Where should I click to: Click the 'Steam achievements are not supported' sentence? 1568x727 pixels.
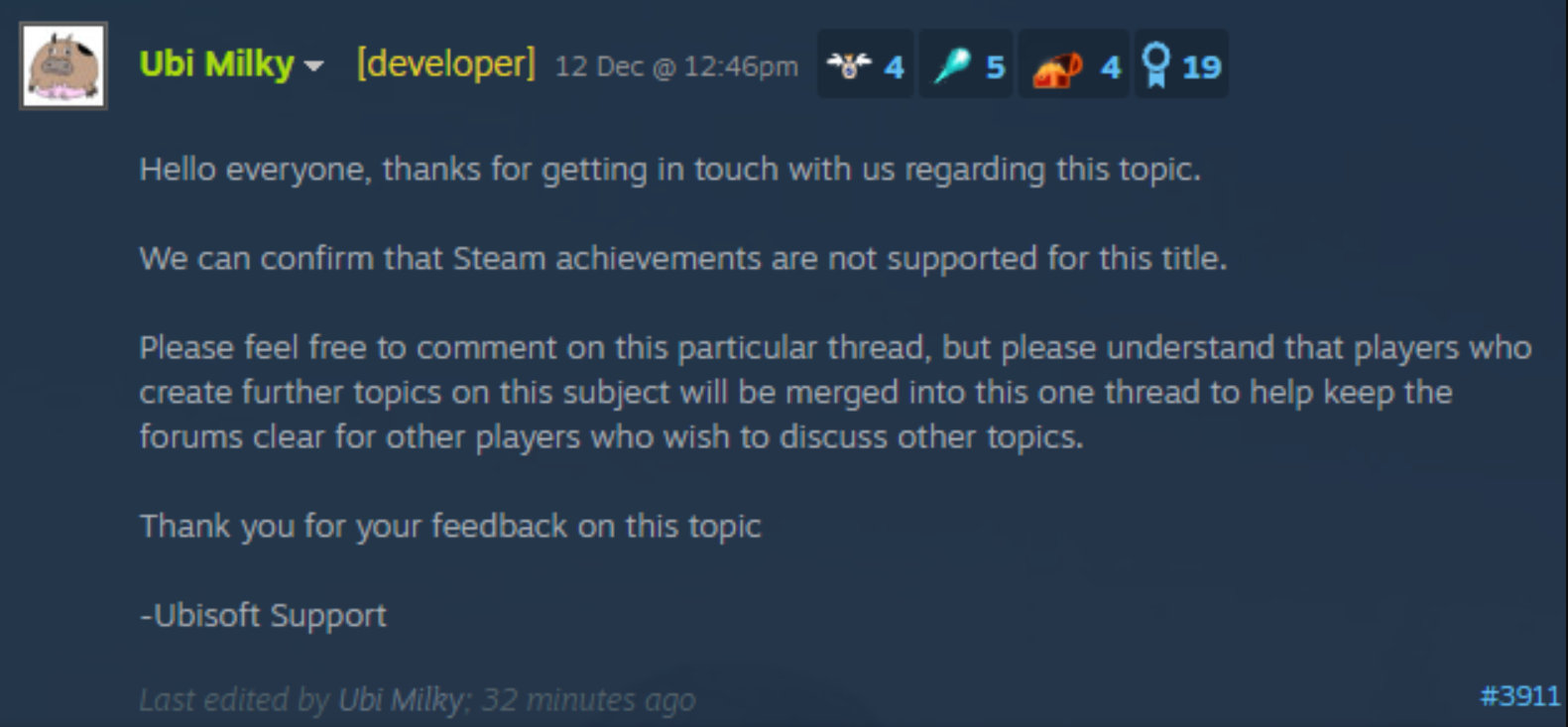pyautogui.click(x=683, y=259)
